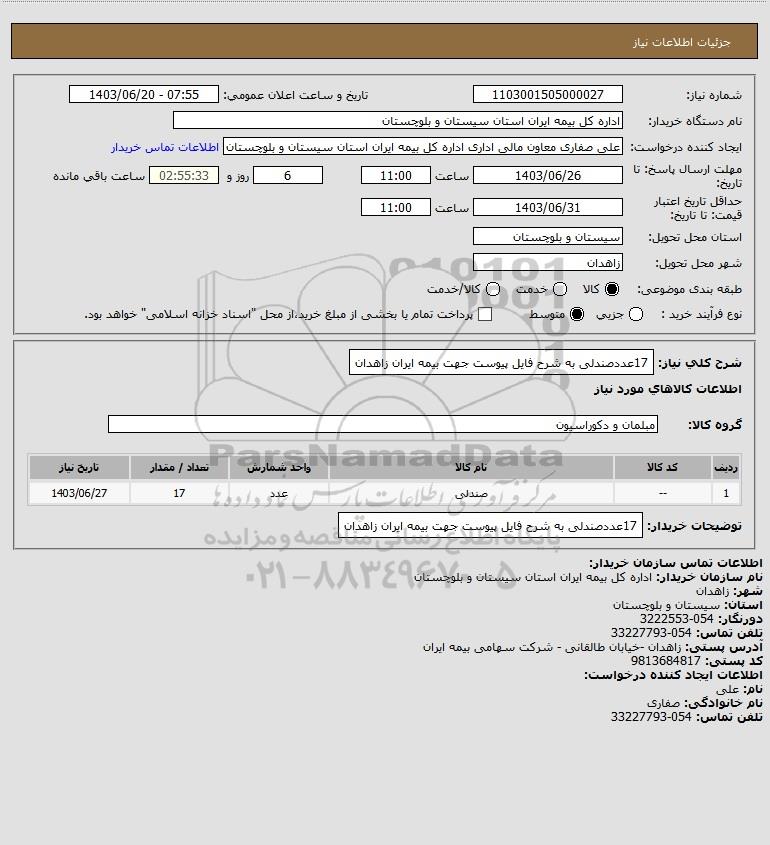
Task: Click the general need description field
Action: tap(501, 363)
